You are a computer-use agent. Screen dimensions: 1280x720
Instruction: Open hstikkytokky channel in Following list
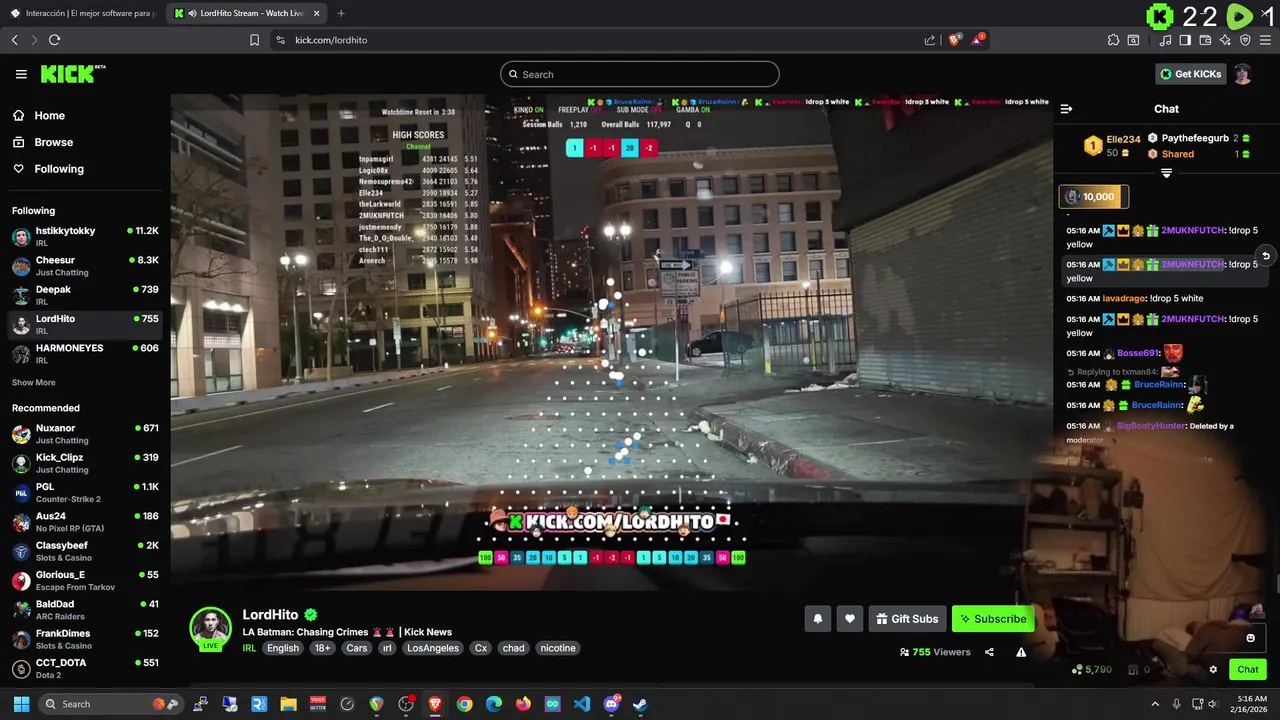(85, 236)
